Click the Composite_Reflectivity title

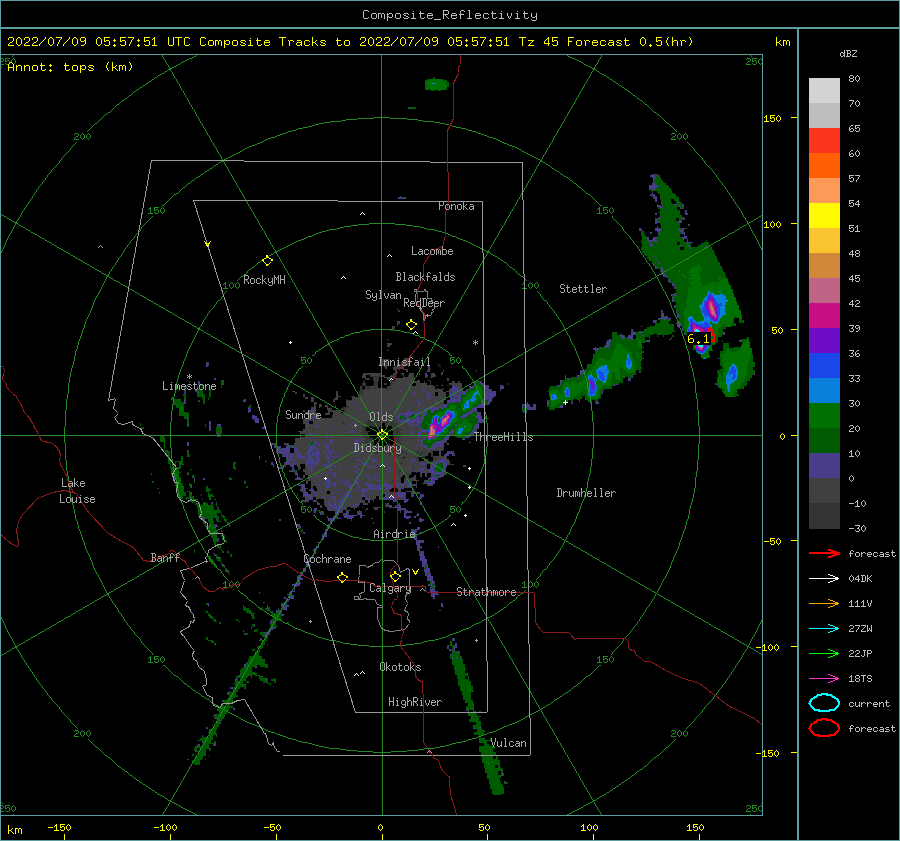point(449,15)
